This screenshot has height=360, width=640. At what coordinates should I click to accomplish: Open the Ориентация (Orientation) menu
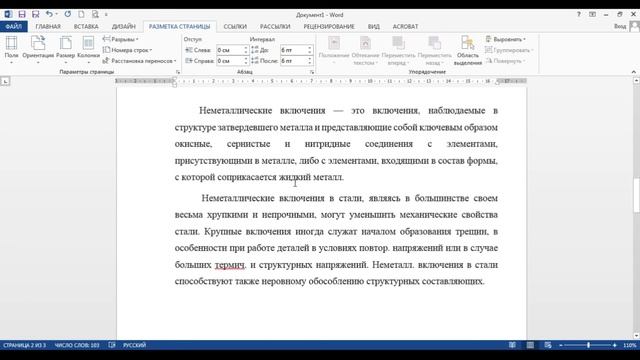pyautogui.click(x=38, y=50)
